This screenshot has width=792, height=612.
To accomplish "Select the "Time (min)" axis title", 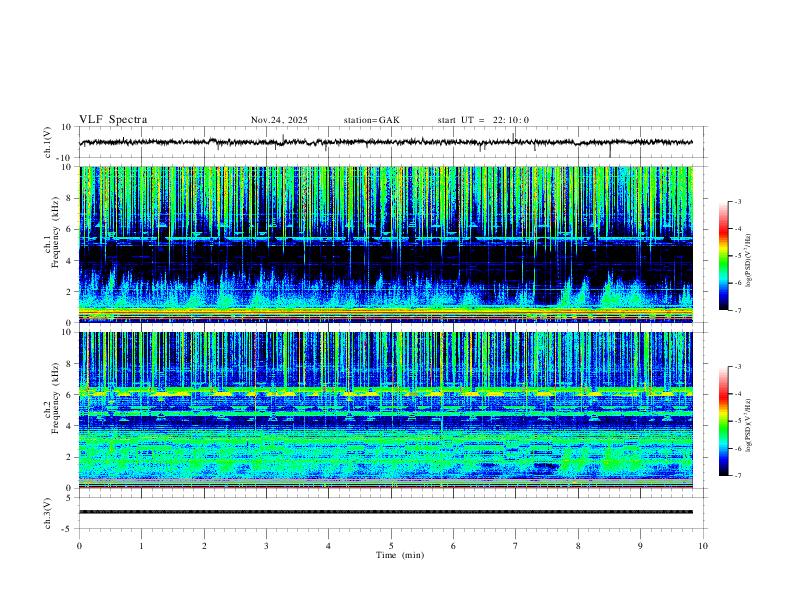I will [x=400, y=555].
